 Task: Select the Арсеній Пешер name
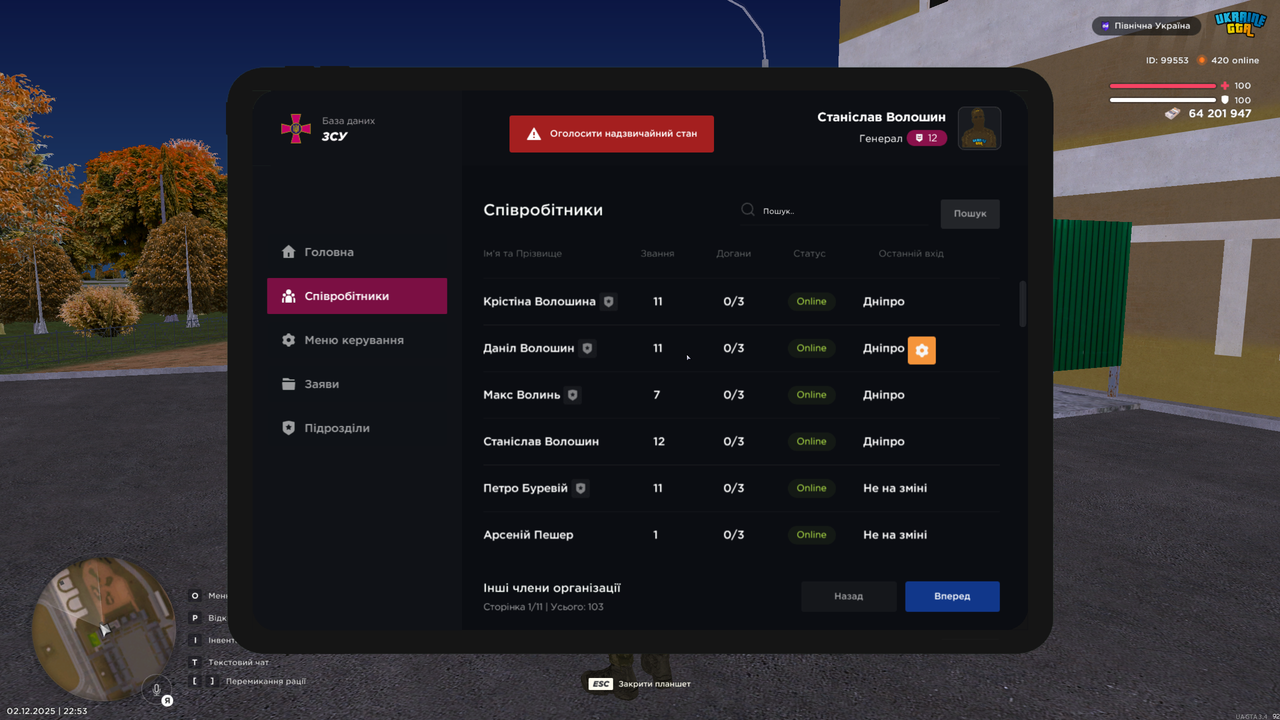pos(528,535)
